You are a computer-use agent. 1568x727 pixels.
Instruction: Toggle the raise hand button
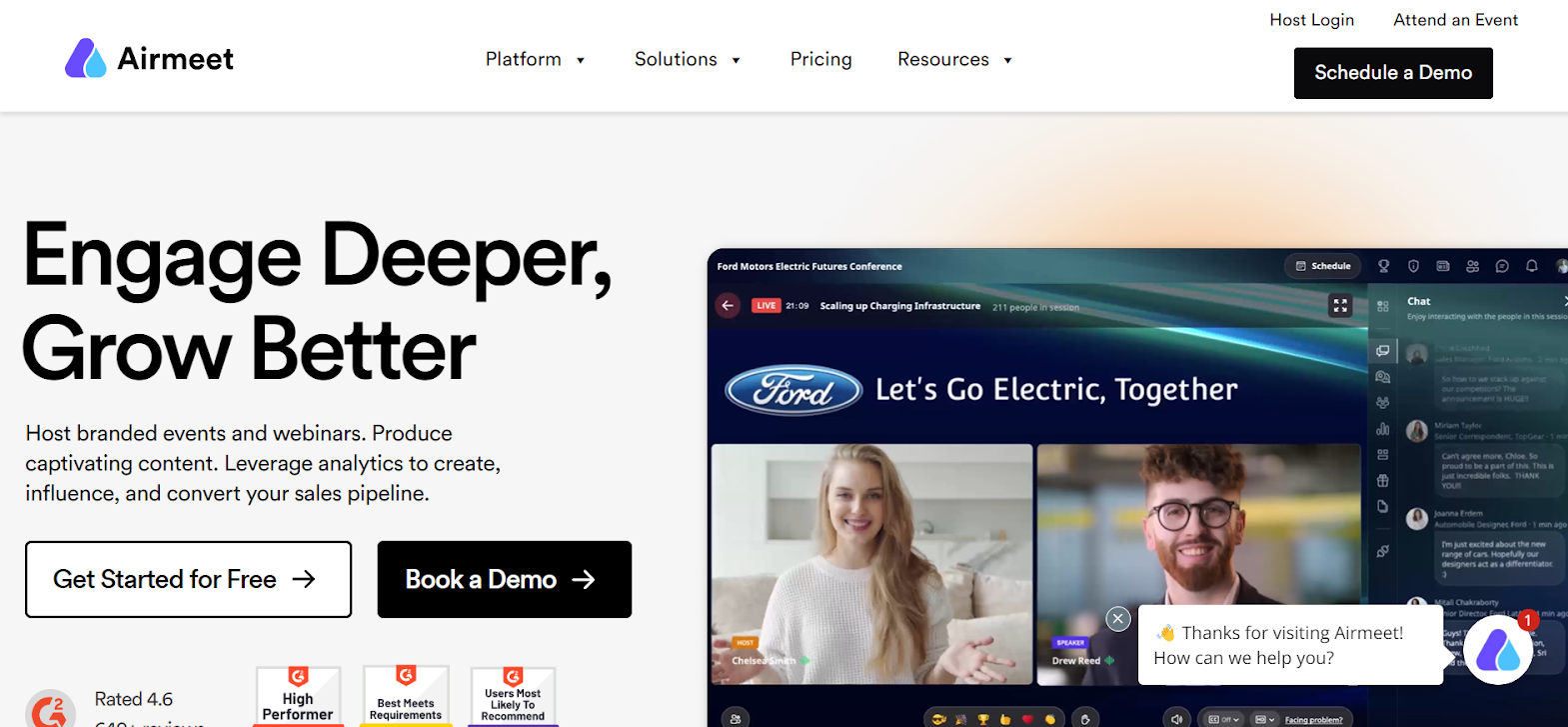pyautogui.click(x=1085, y=719)
